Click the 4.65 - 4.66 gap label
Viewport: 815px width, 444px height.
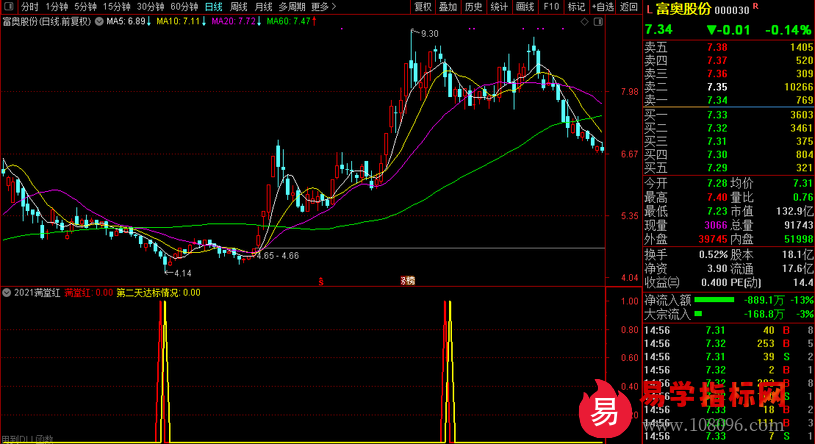(278, 255)
